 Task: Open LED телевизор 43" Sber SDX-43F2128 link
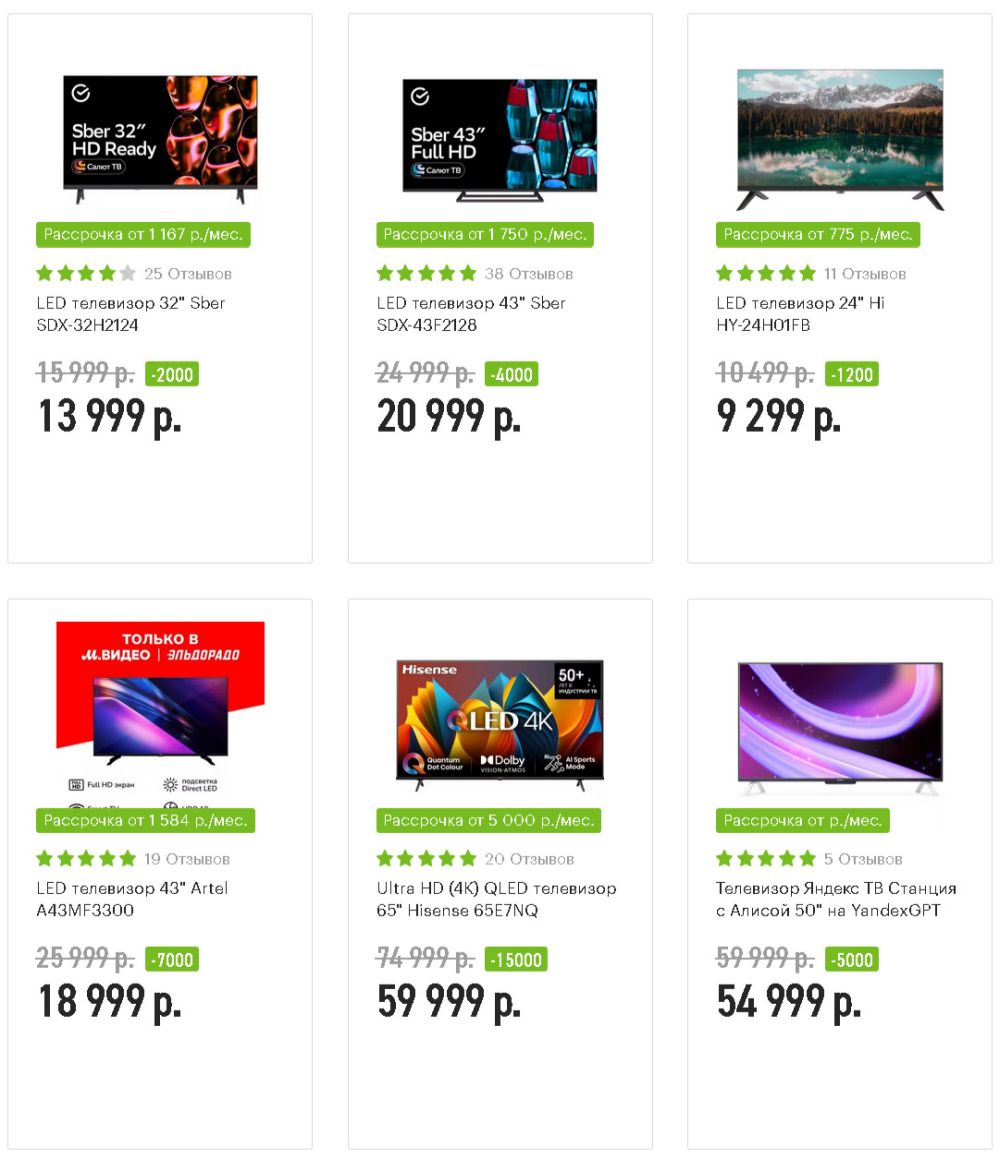click(471, 314)
